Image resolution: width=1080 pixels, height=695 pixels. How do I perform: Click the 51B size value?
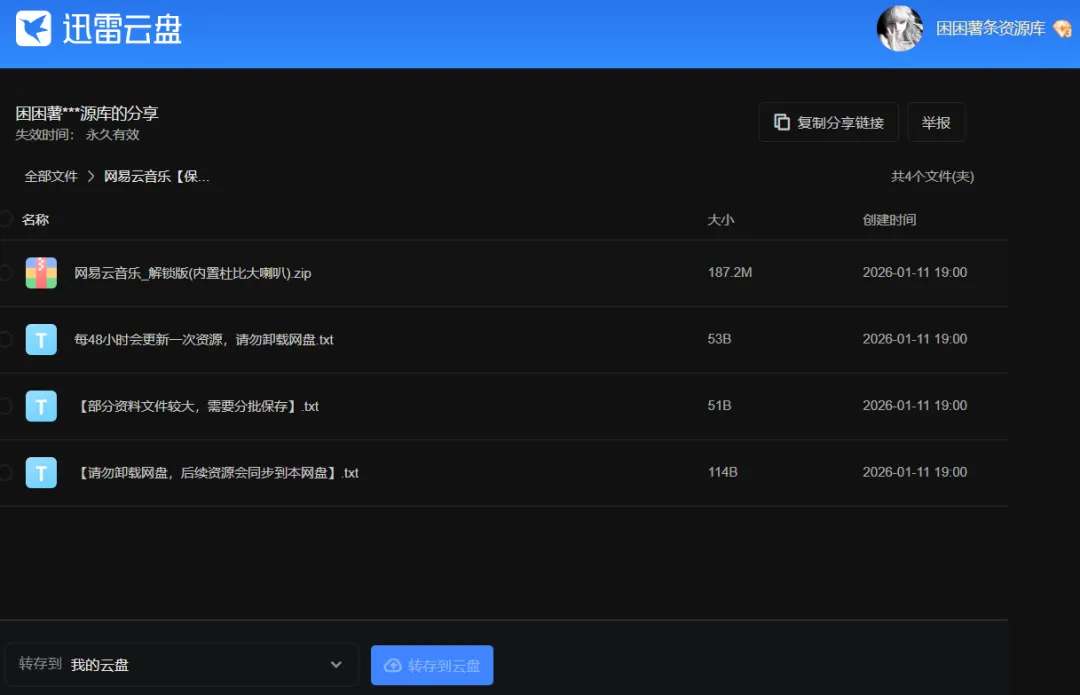pyautogui.click(x=719, y=406)
